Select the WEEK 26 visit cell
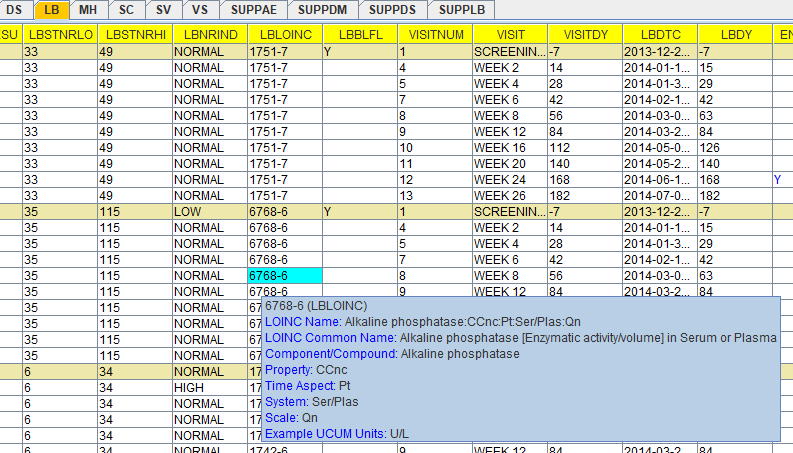The image size is (793, 453). click(509, 195)
